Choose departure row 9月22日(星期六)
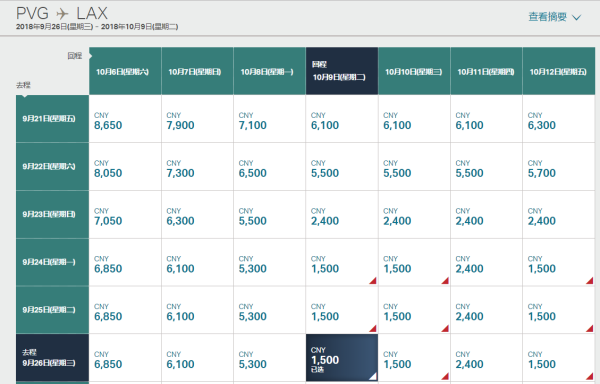 point(52,166)
